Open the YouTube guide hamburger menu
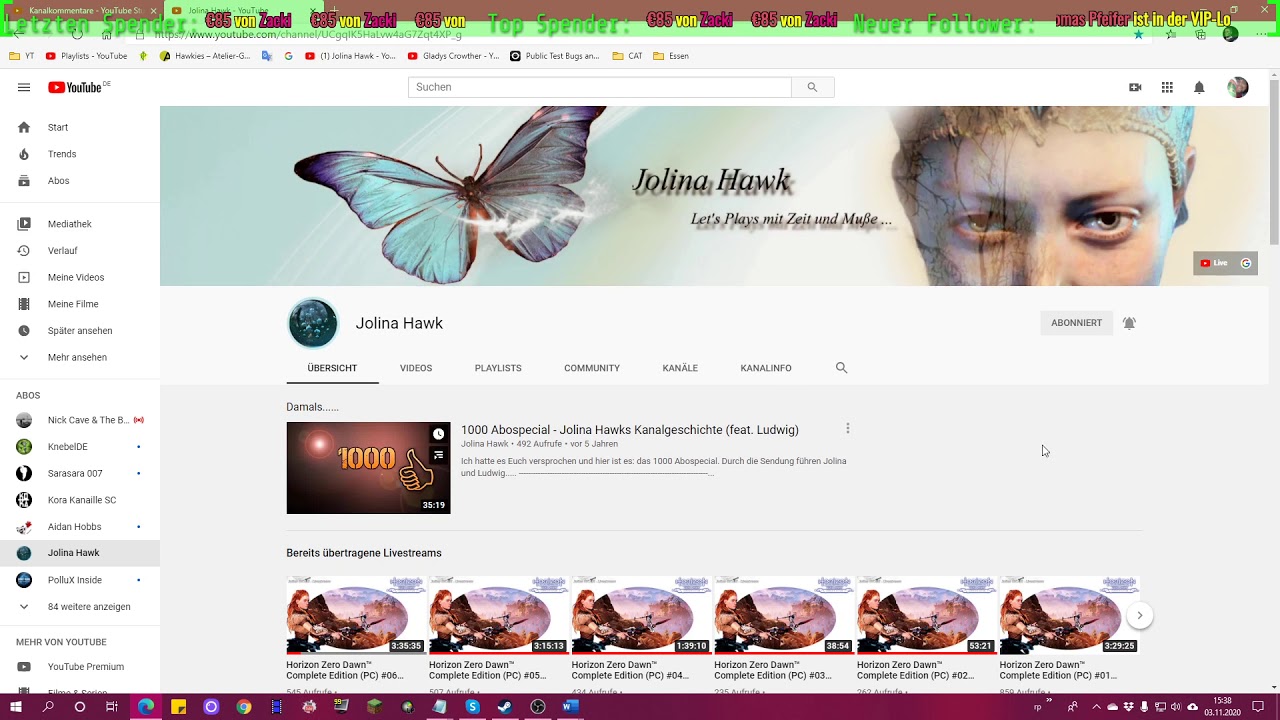 (x=24, y=87)
